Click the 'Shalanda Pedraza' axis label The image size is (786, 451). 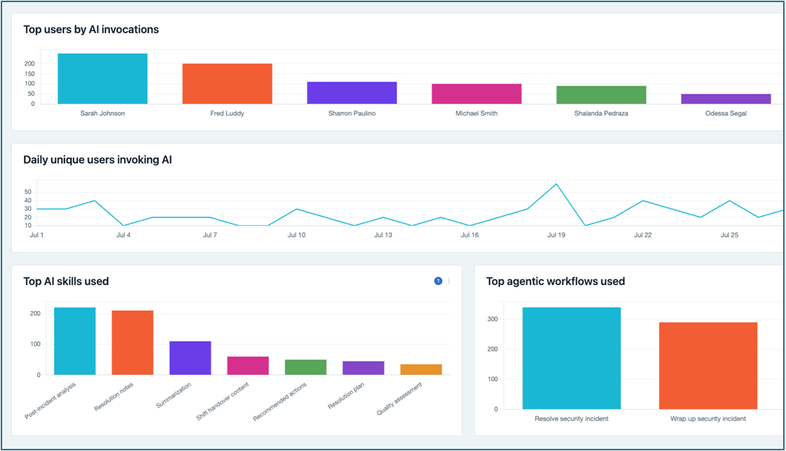[601, 113]
